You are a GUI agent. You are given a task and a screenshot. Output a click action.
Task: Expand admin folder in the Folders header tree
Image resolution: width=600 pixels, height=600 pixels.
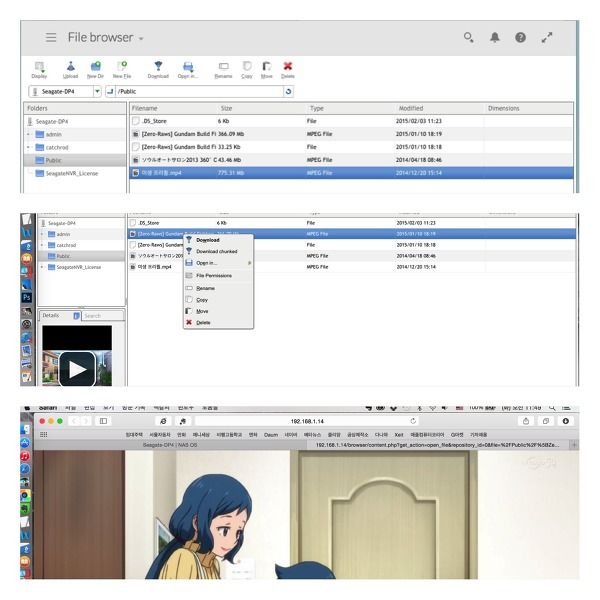[29, 134]
